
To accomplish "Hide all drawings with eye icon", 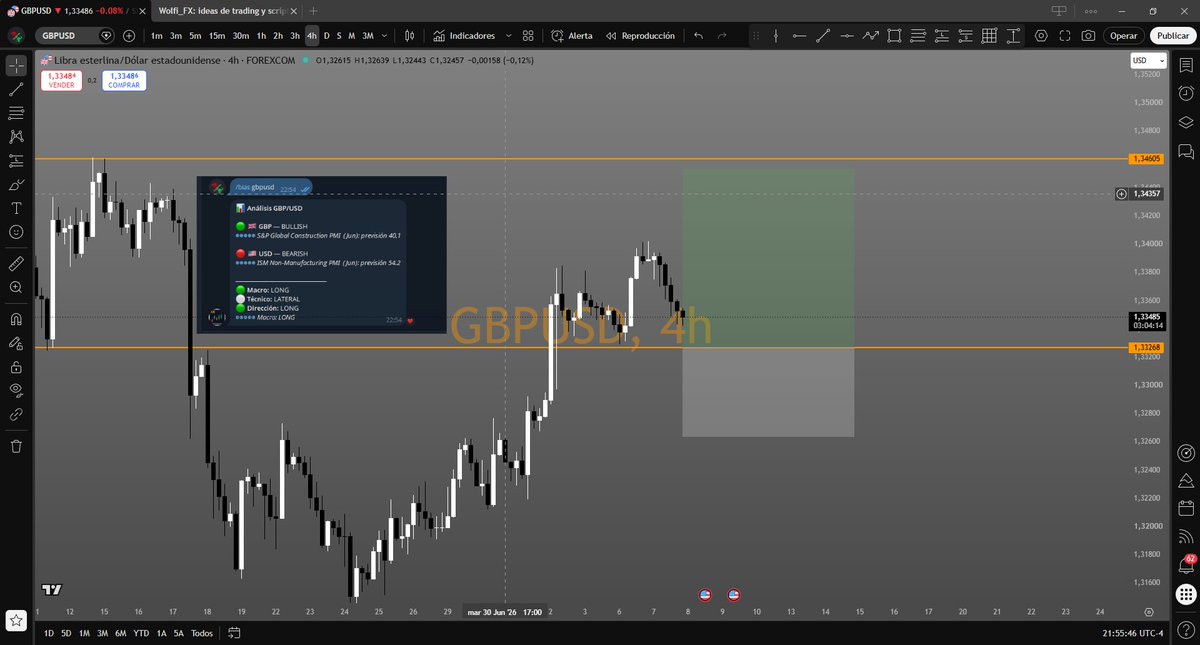I will point(16,390).
